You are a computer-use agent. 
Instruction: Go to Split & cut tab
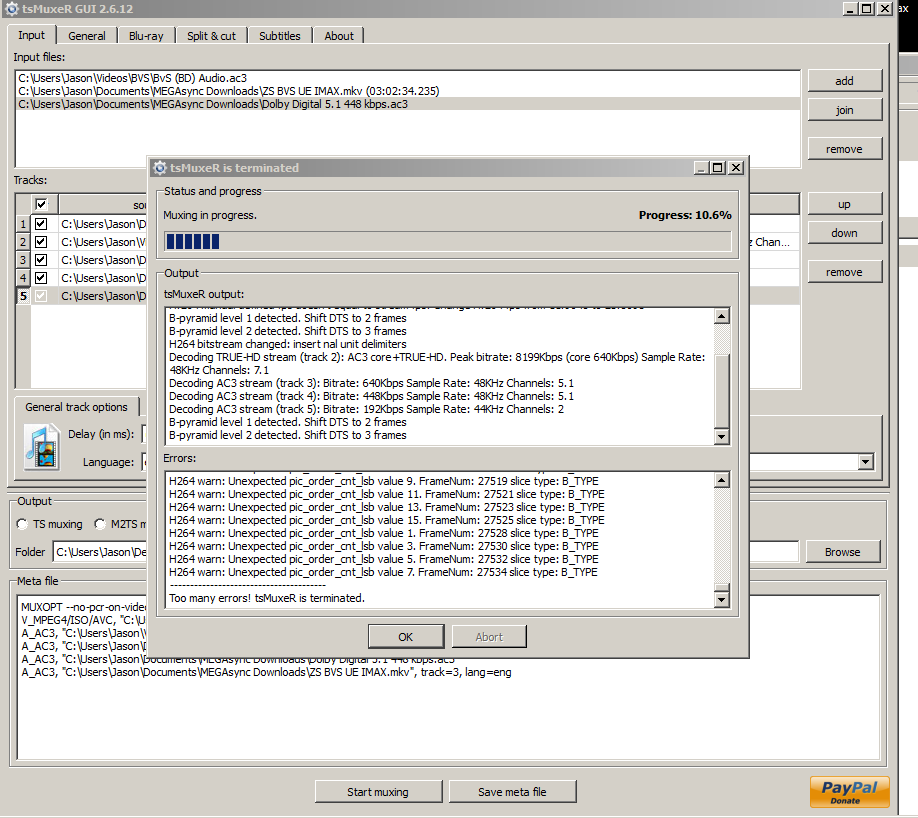click(x=211, y=36)
